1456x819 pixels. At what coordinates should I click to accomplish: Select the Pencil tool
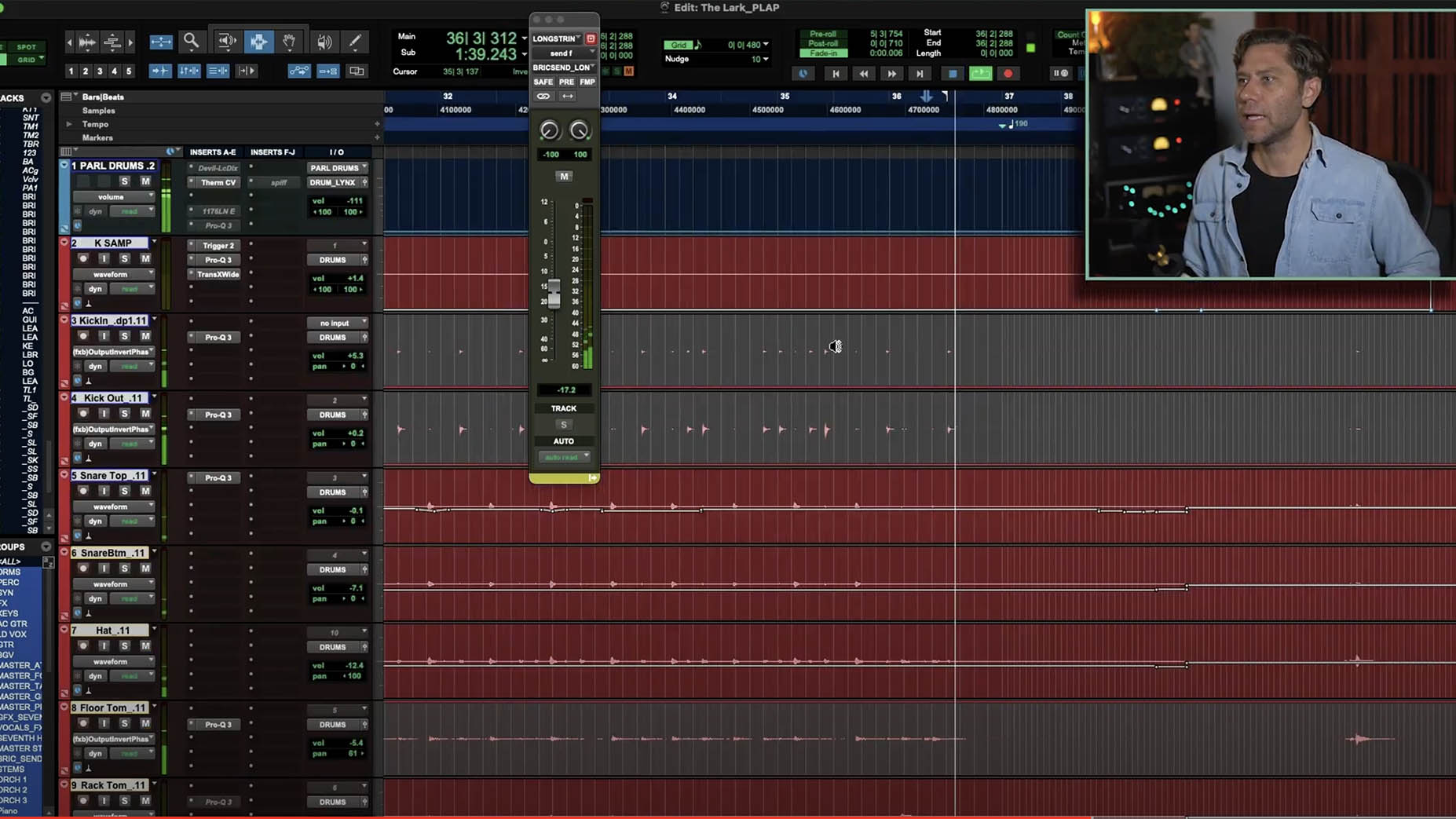tap(355, 41)
